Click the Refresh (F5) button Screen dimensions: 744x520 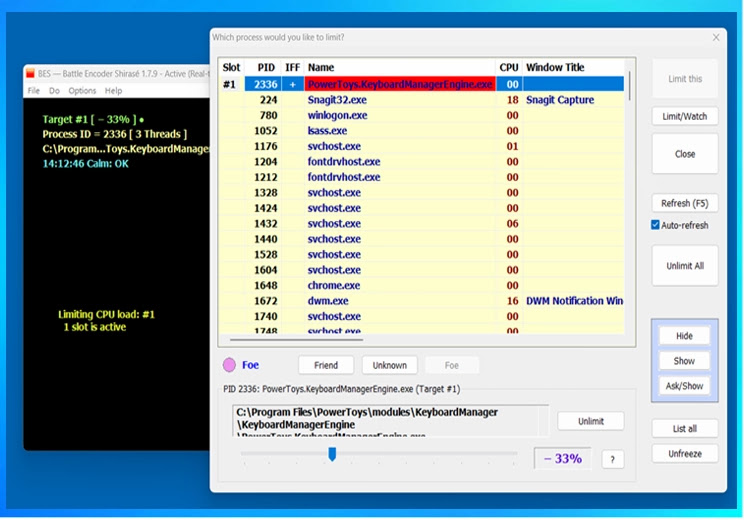[x=684, y=203]
